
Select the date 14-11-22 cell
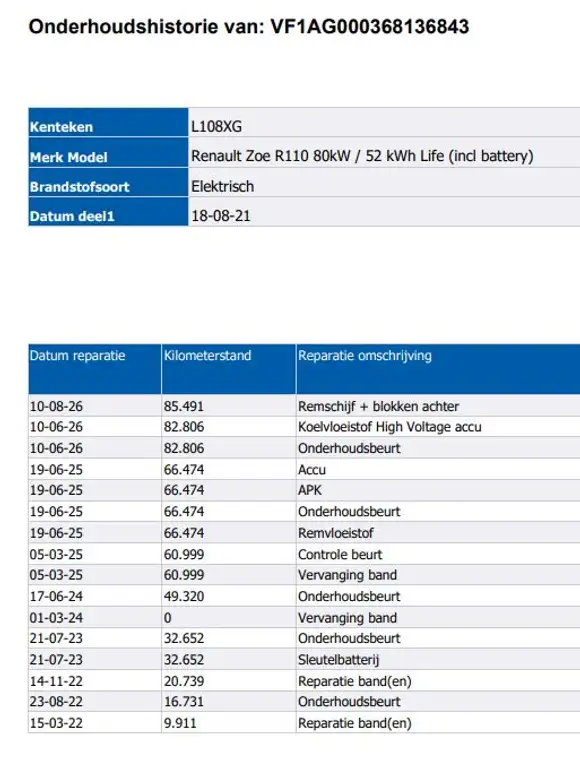56,681
